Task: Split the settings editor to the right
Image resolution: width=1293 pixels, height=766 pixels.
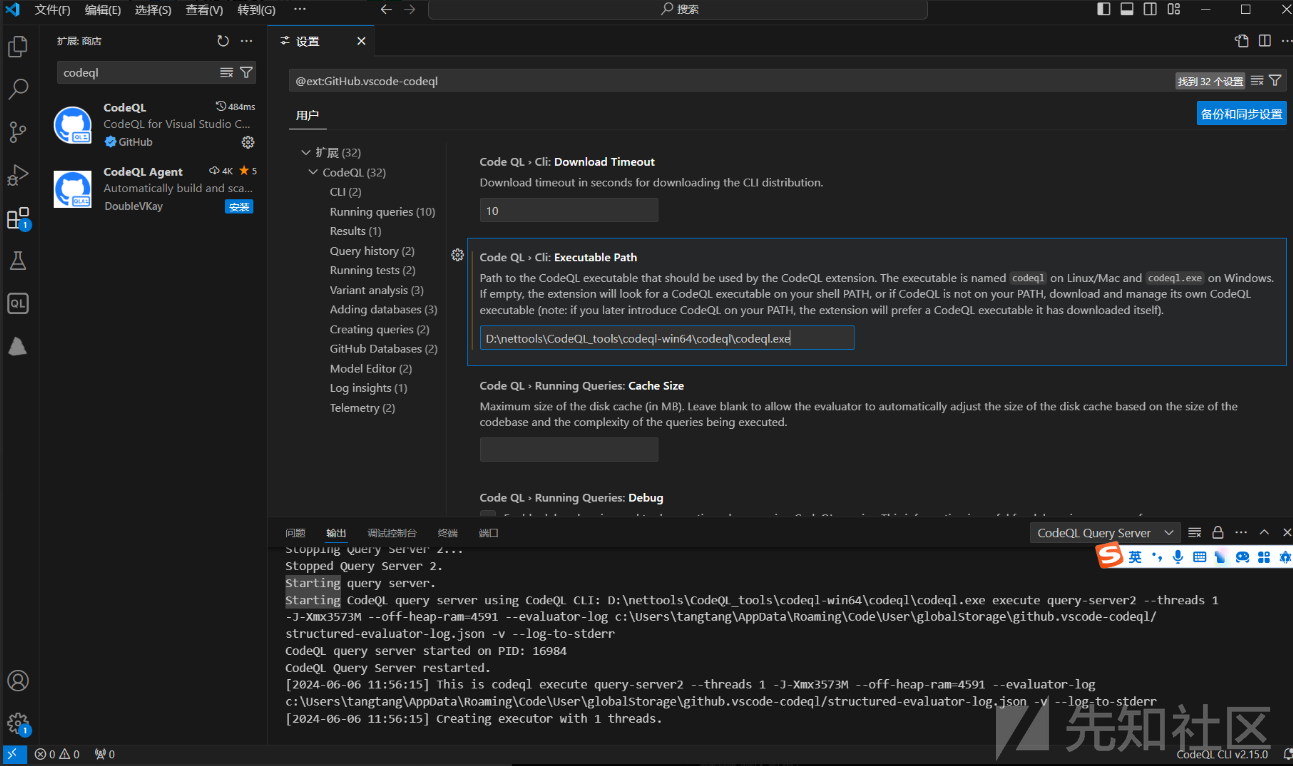Action: click(x=1265, y=41)
